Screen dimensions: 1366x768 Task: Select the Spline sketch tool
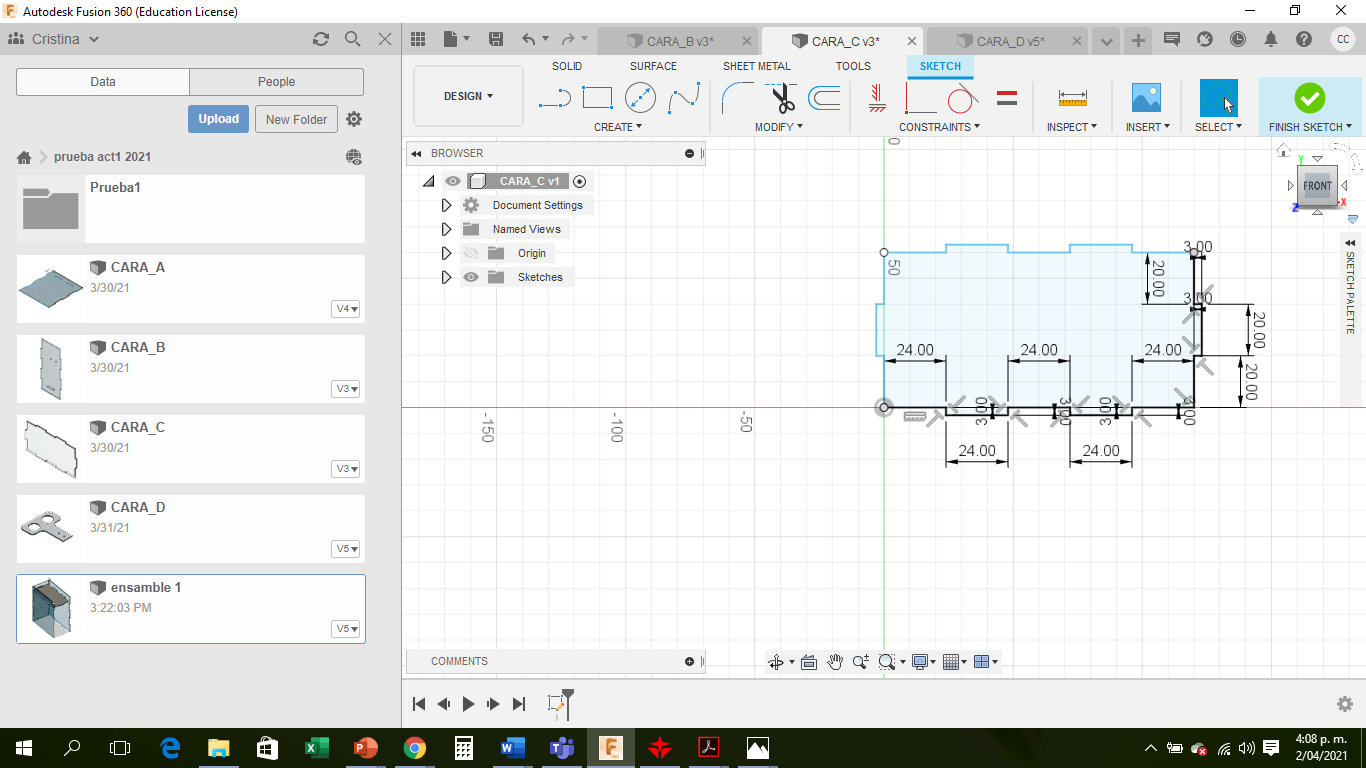[684, 98]
